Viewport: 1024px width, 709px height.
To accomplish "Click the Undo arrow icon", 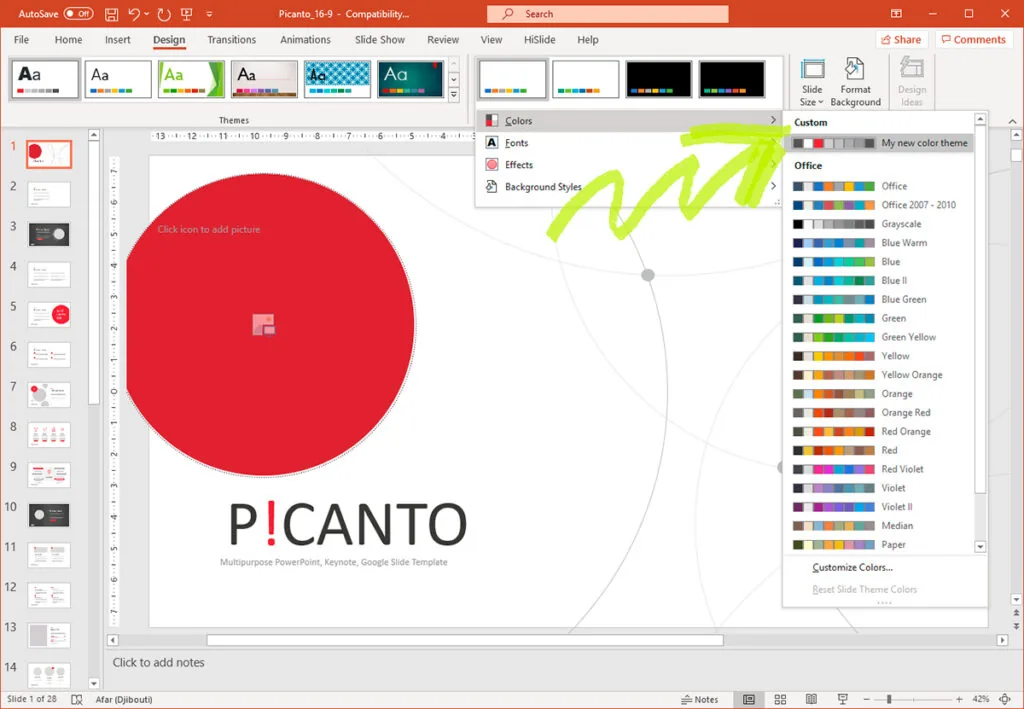I will tap(134, 14).
